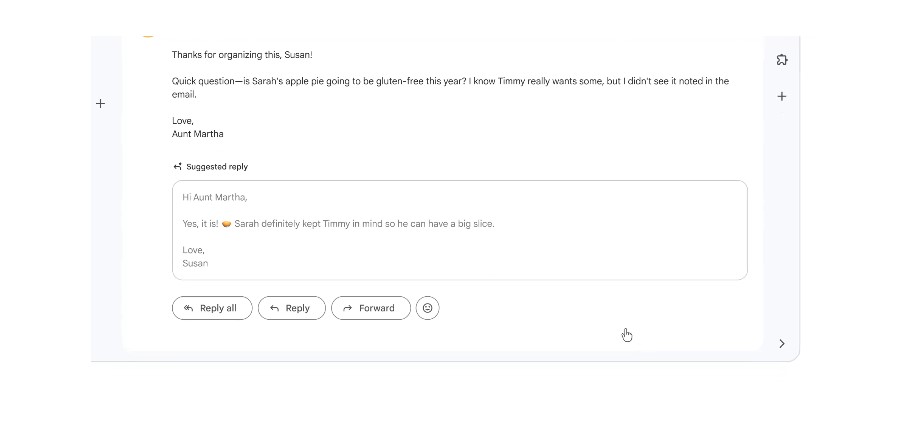Click the 'Aunt Martha' signature text
This screenshot has height=442, width=917.
pyautogui.click(x=198, y=134)
